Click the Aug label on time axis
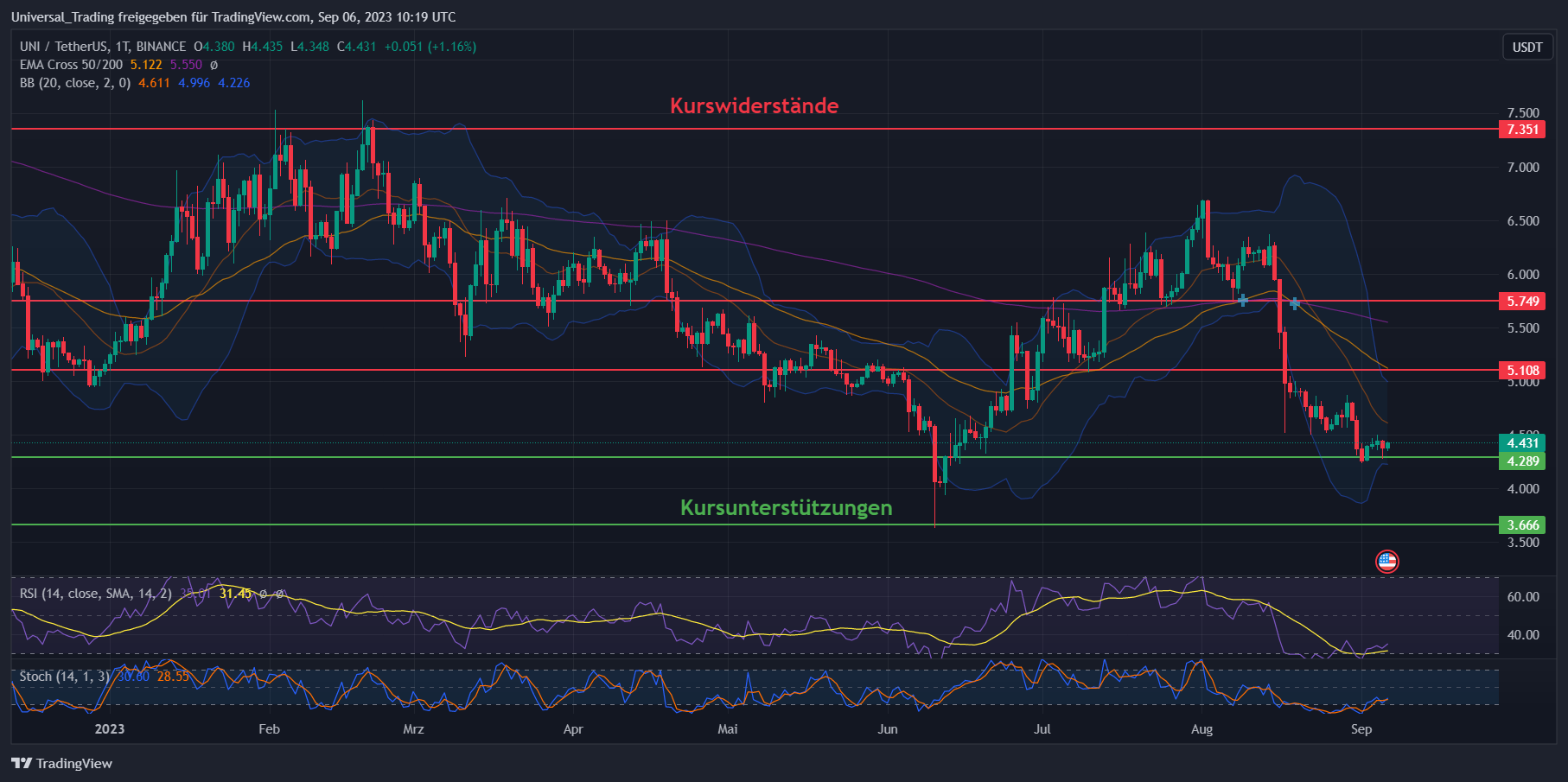 pyautogui.click(x=1201, y=729)
